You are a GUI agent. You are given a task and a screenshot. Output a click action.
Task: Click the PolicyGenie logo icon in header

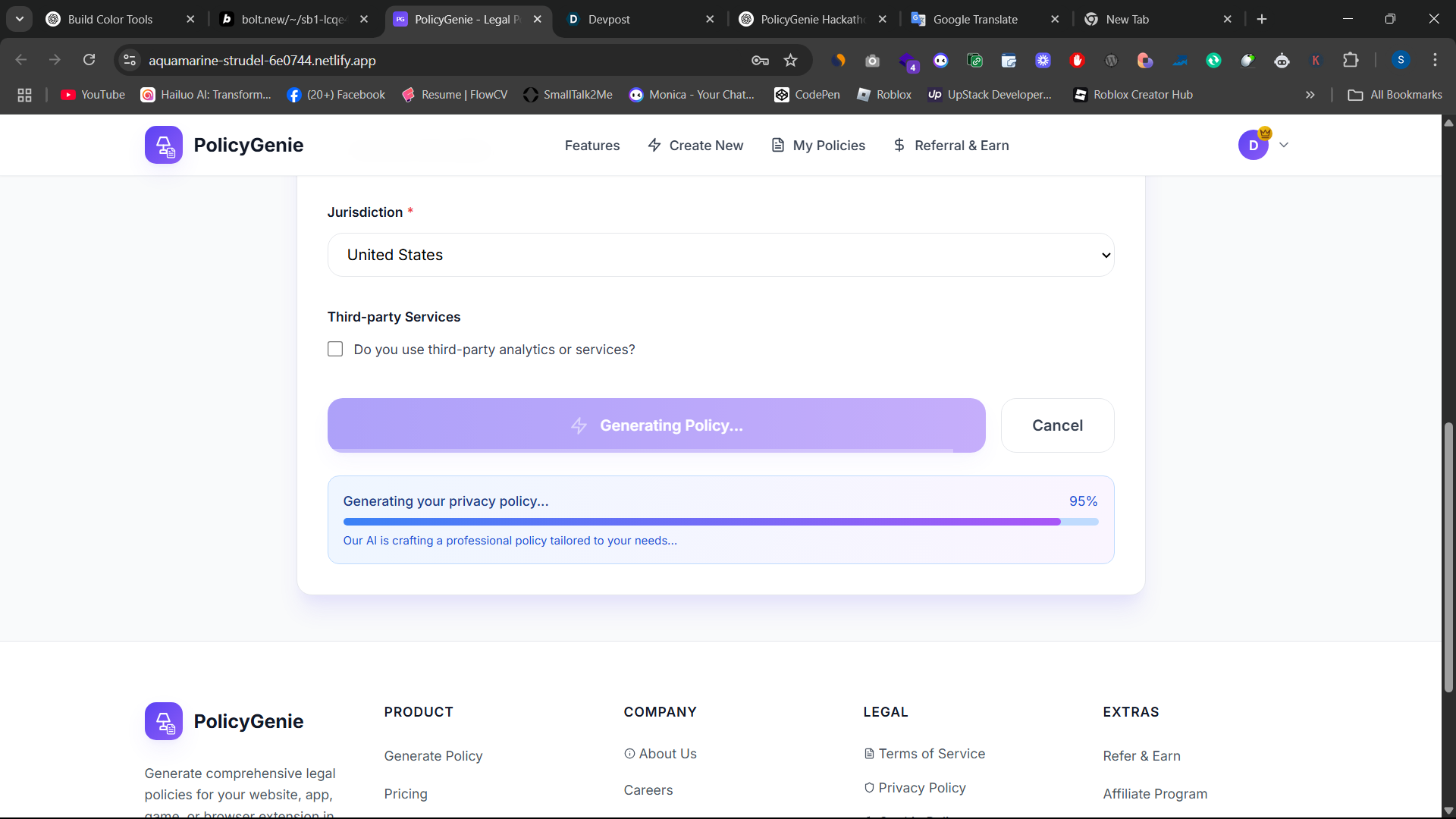click(164, 145)
